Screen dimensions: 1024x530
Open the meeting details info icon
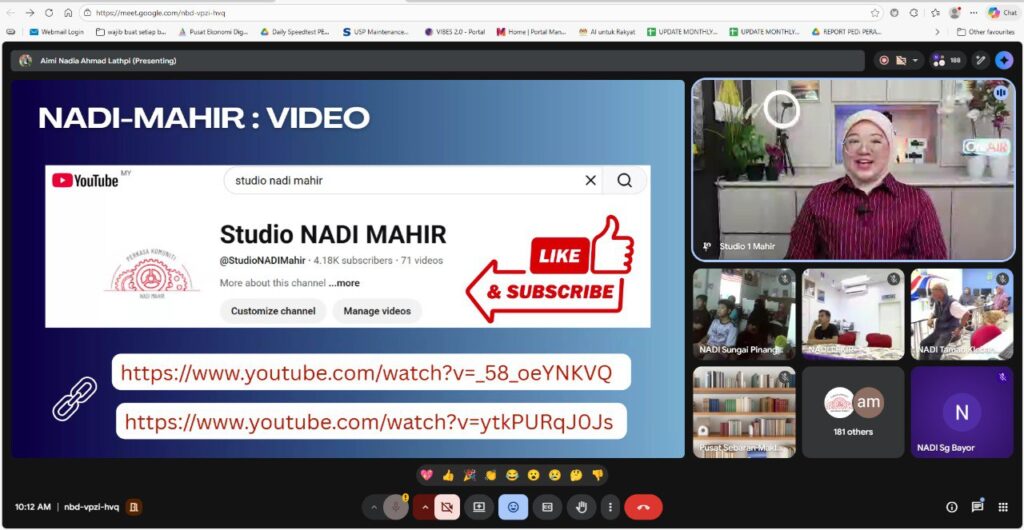tap(951, 507)
